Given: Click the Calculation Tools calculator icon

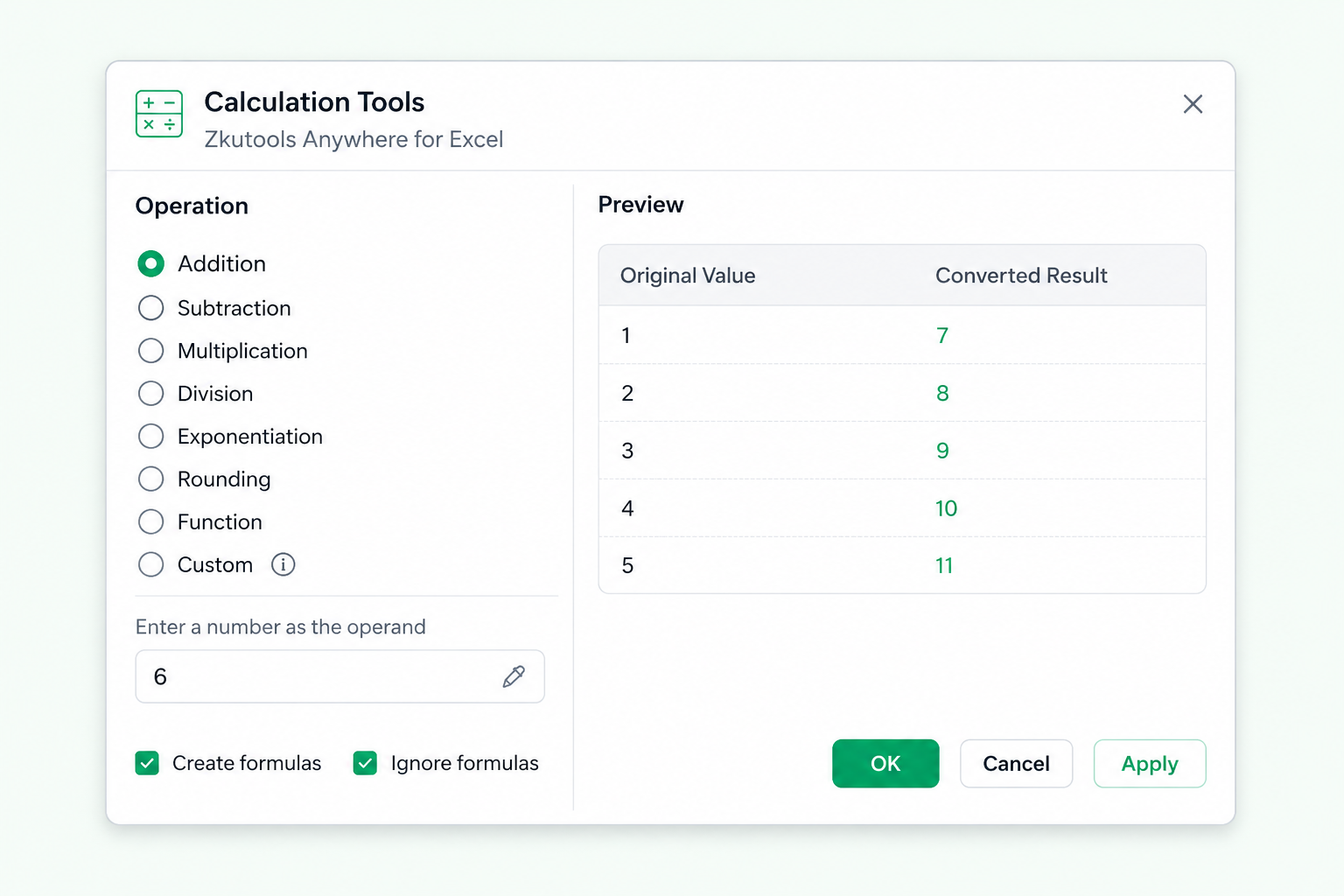Looking at the screenshot, I should point(159,114).
